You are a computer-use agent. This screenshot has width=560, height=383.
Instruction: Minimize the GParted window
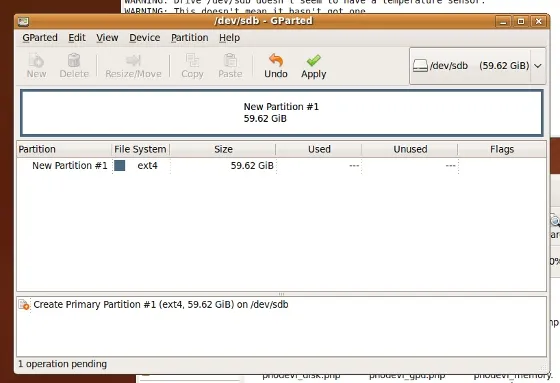coord(503,21)
